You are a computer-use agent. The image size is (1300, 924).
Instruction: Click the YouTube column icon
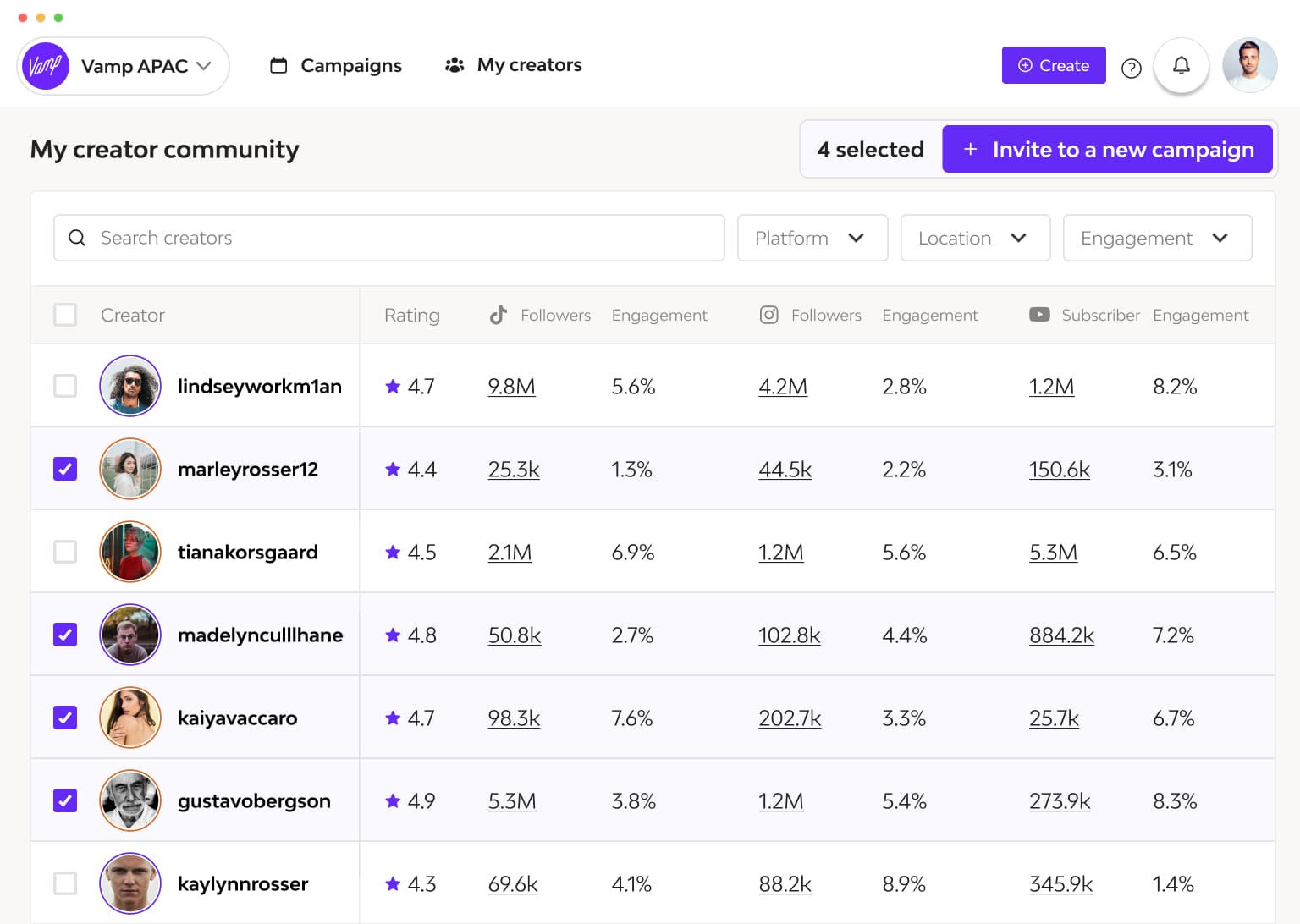pos(1039,315)
